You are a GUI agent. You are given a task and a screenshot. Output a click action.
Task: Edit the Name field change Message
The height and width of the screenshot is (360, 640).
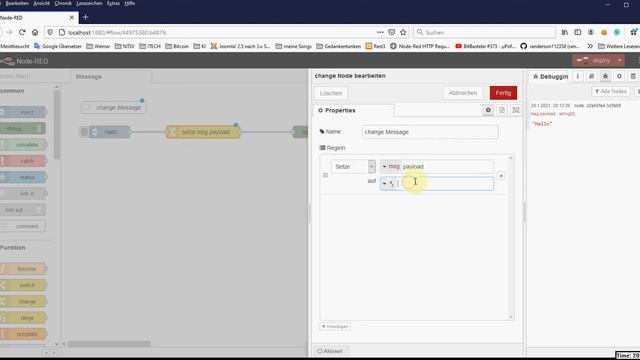tap(430, 132)
